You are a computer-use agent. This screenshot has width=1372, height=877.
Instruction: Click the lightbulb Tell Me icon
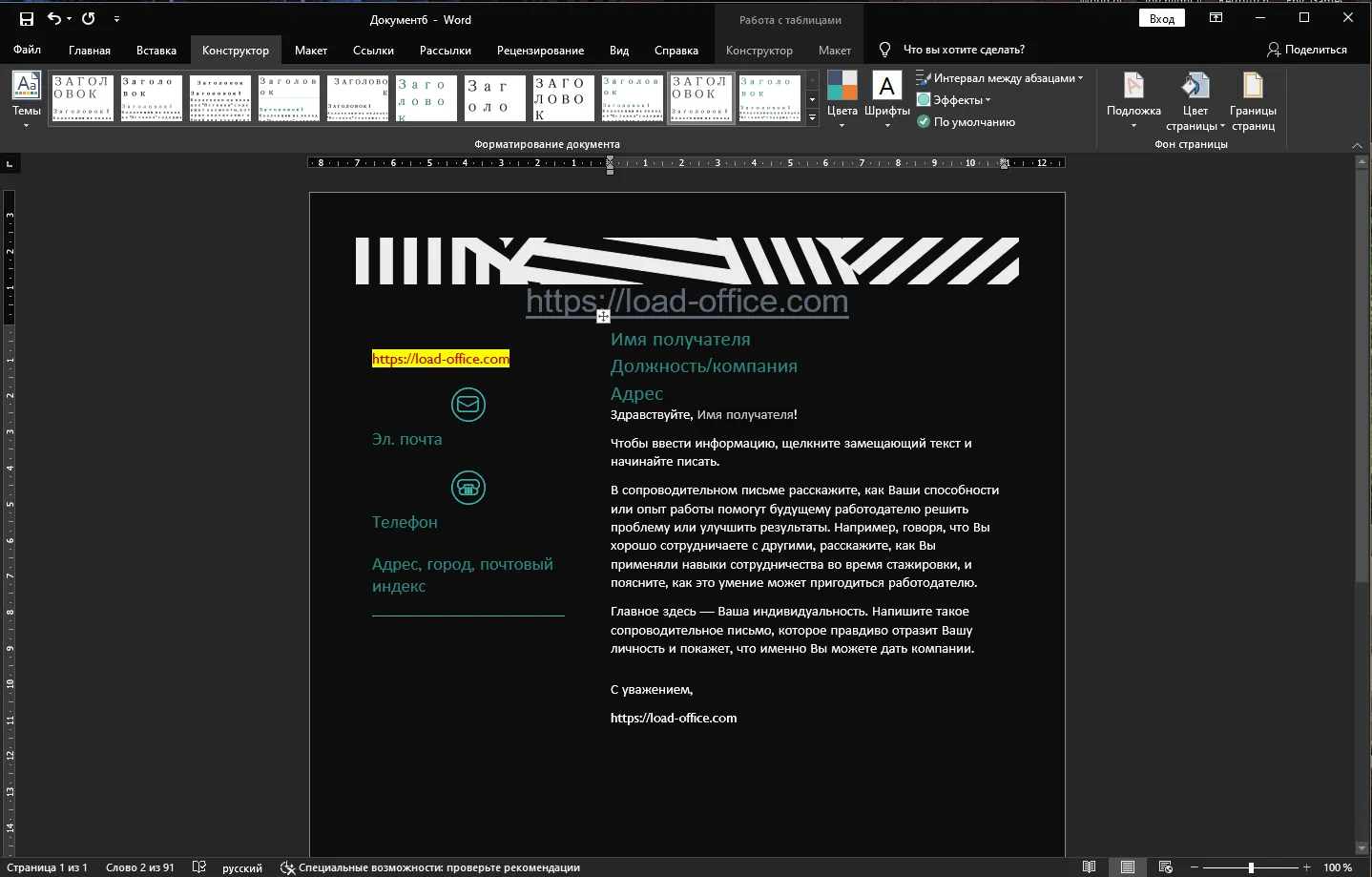coord(884,50)
